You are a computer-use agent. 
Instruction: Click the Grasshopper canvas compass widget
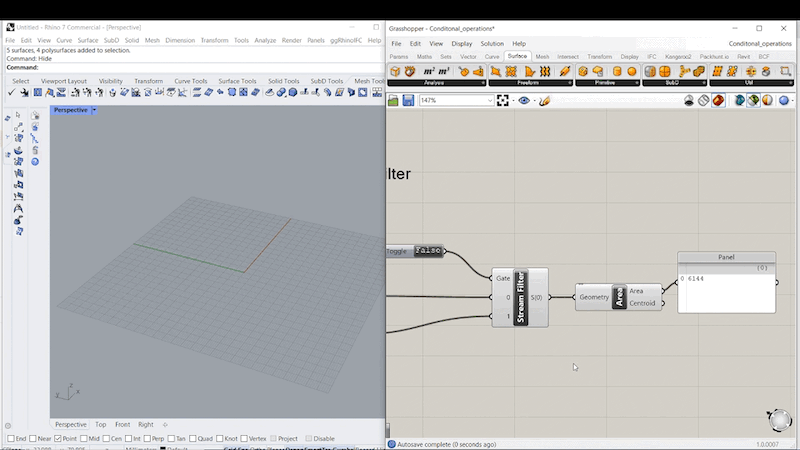click(x=780, y=419)
